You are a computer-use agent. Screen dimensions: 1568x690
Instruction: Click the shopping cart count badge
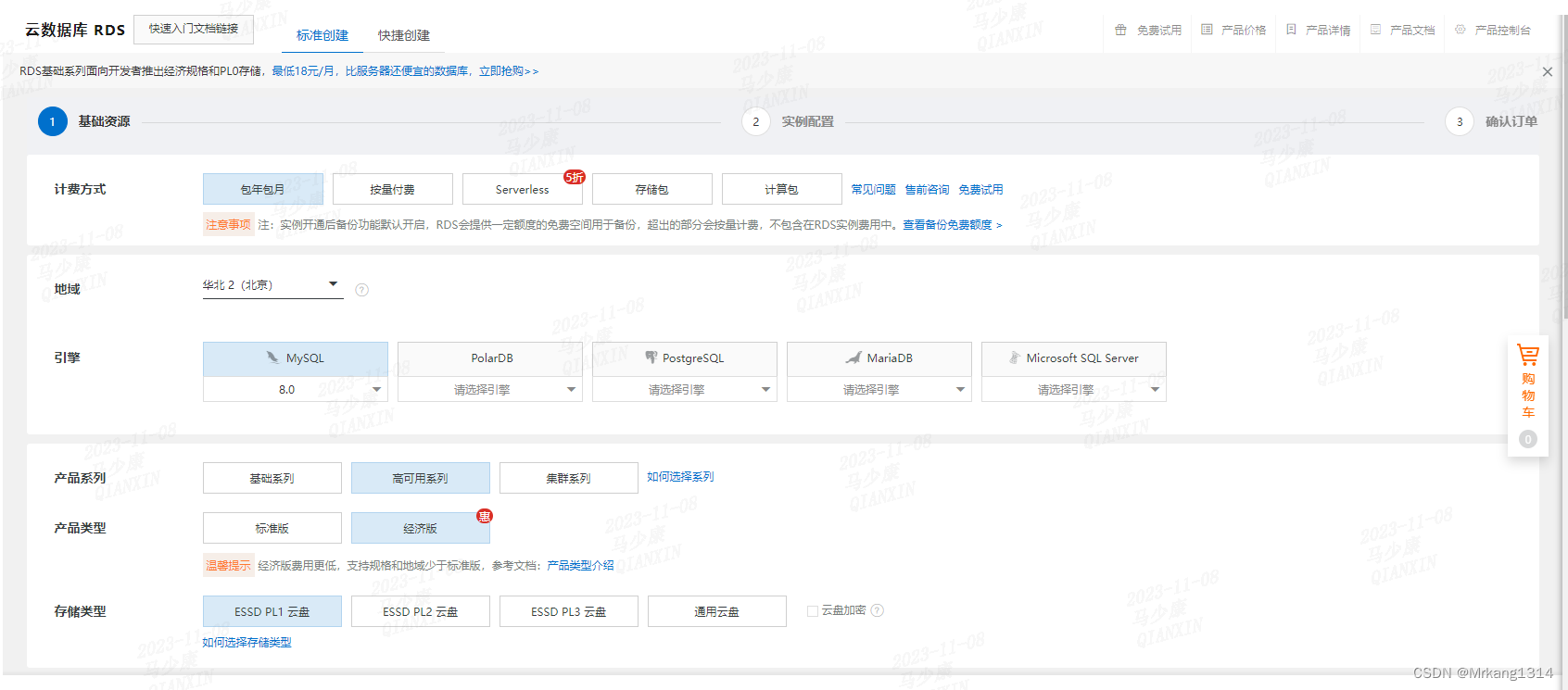coord(1528,439)
